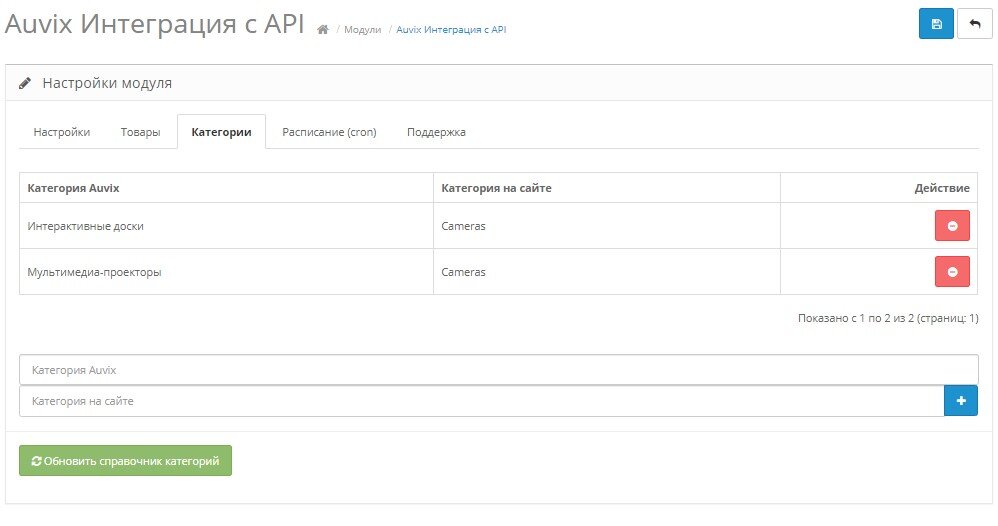
Task: Add category mapping with plus button
Action: coord(960,401)
